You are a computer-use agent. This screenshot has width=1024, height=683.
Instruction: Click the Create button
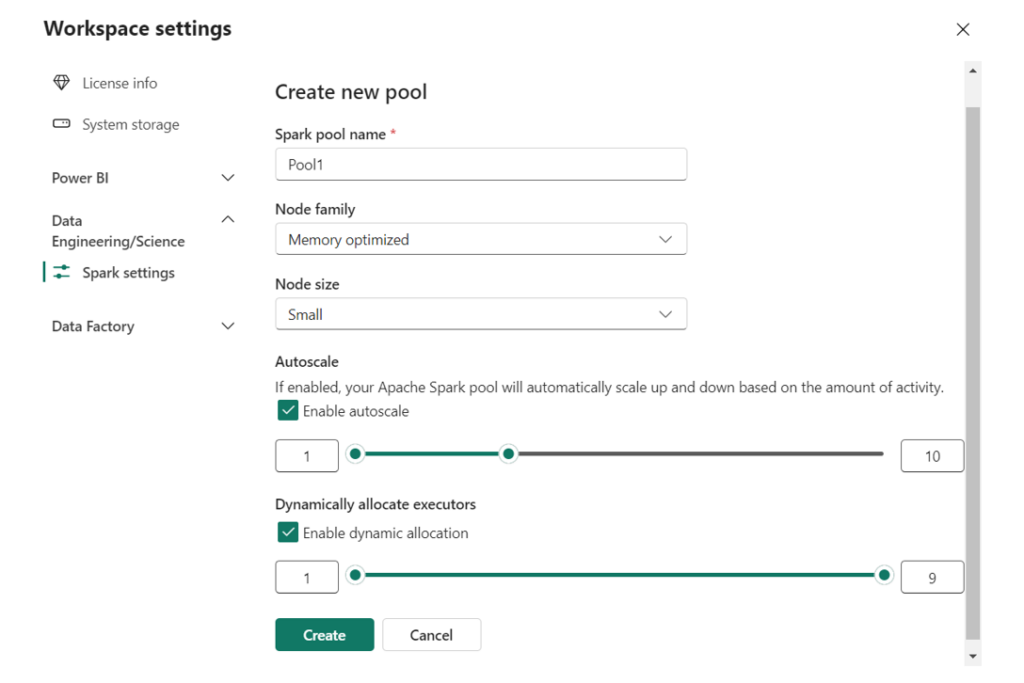point(324,634)
